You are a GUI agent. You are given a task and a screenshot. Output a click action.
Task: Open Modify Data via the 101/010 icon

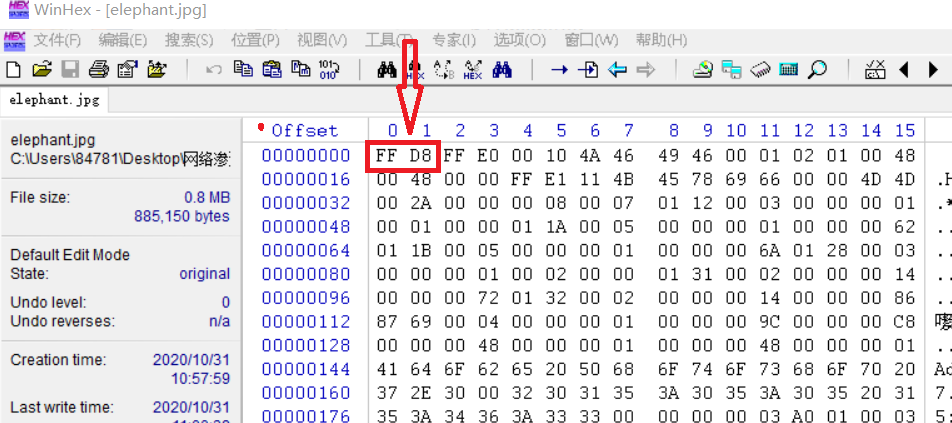329,69
